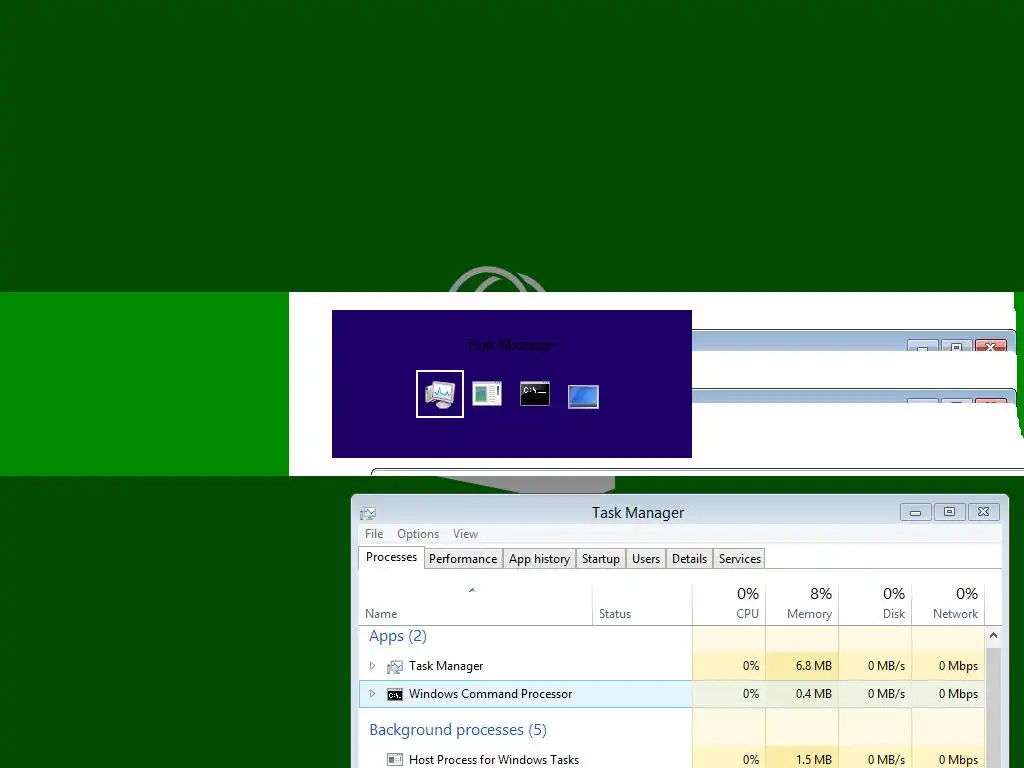Switch to the Details tab

690,559
